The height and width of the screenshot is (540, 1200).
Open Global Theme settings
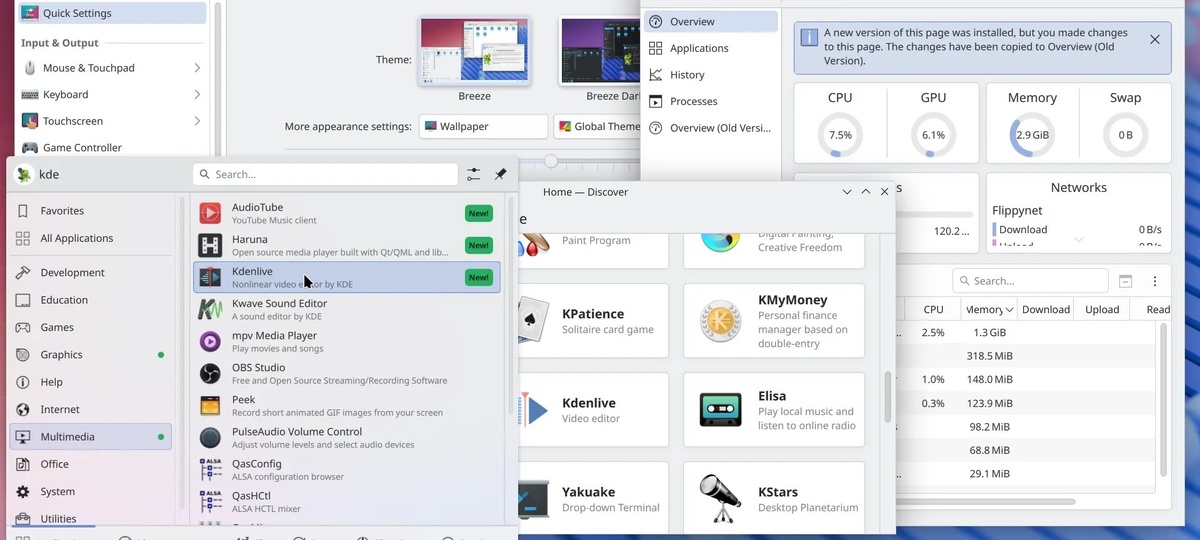(x=598, y=127)
